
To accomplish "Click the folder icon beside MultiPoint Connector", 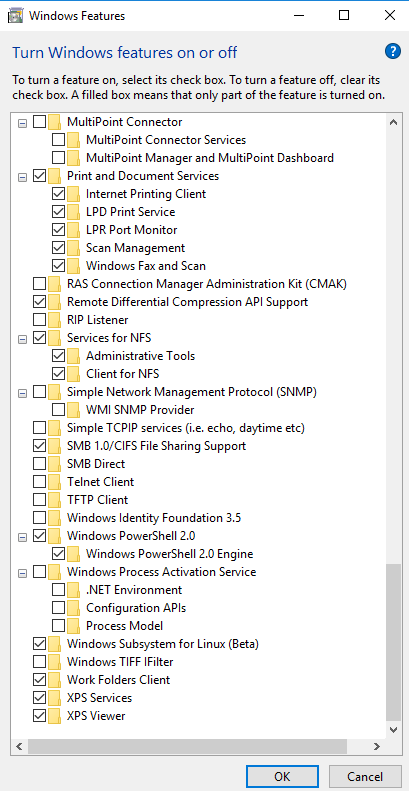I will tap(54, 122).
